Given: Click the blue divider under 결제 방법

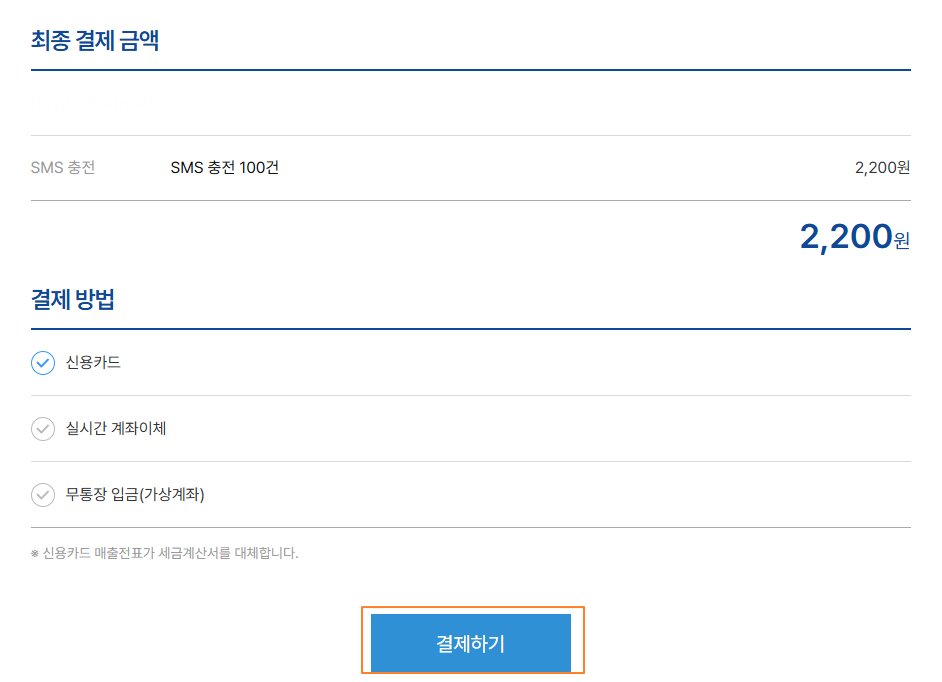Looking at the screenshot, I should point(470,329).
